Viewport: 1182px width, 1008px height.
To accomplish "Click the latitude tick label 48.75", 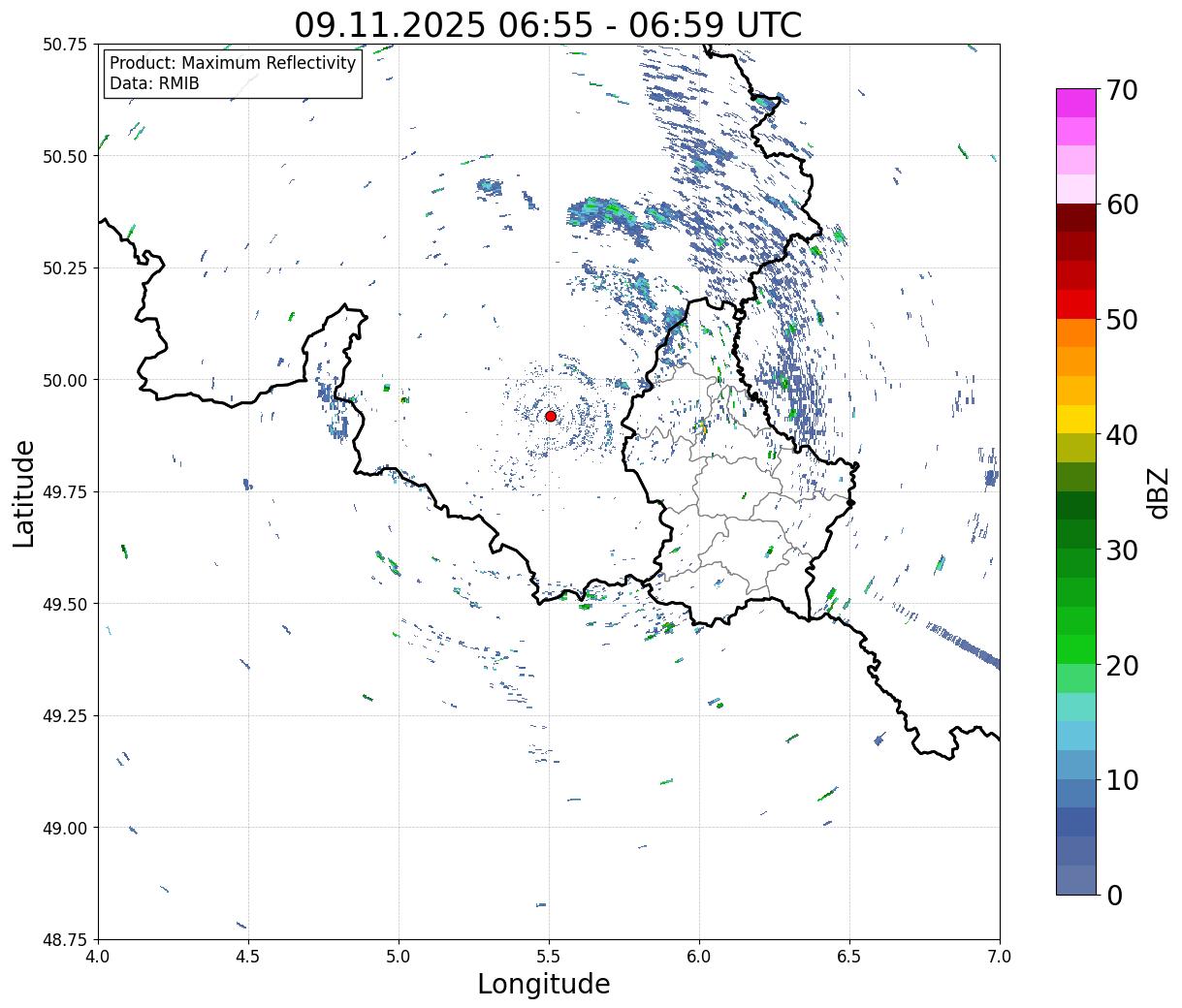I will 65,940.
